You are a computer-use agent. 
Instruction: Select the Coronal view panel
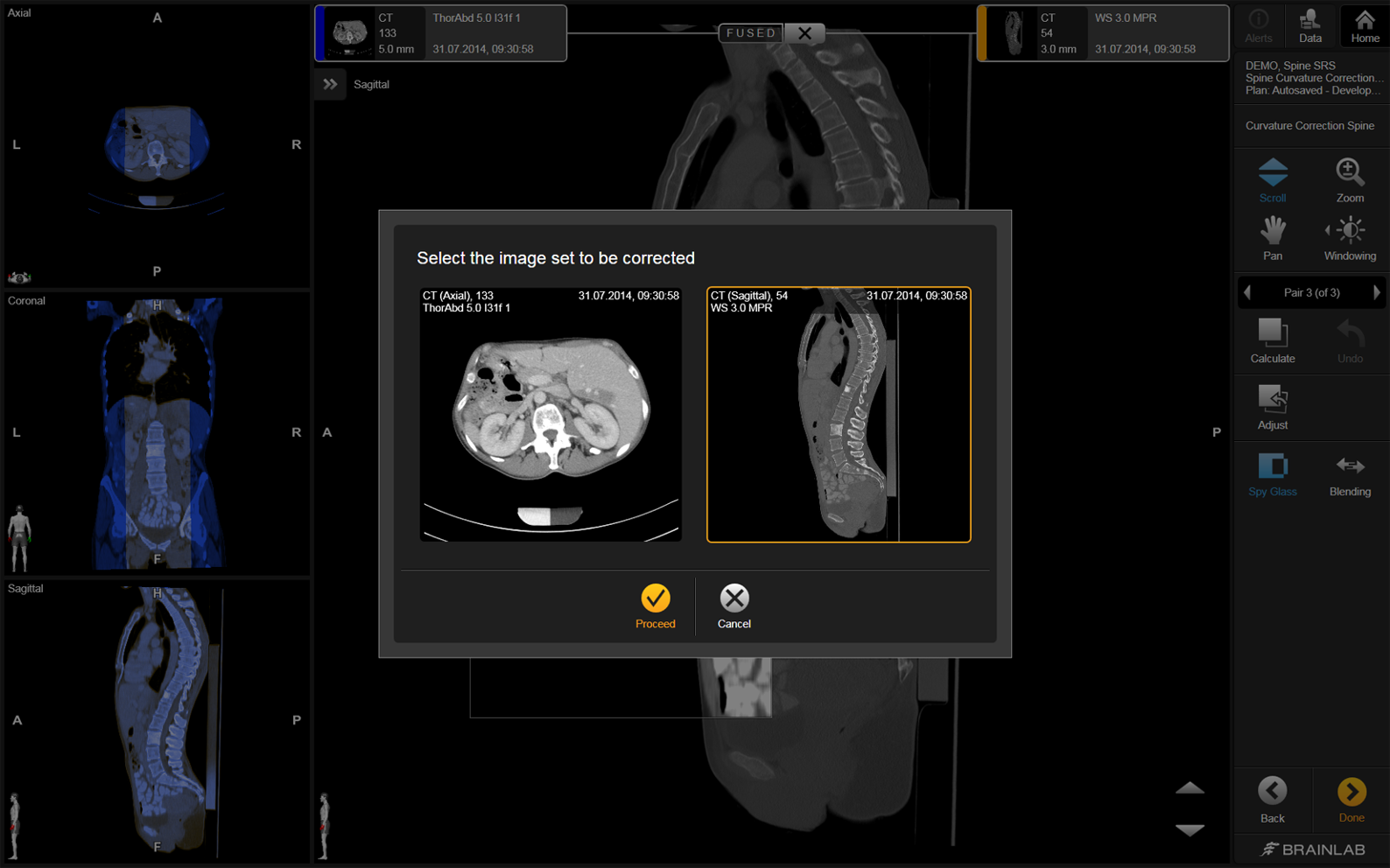(x=157, y=433)
